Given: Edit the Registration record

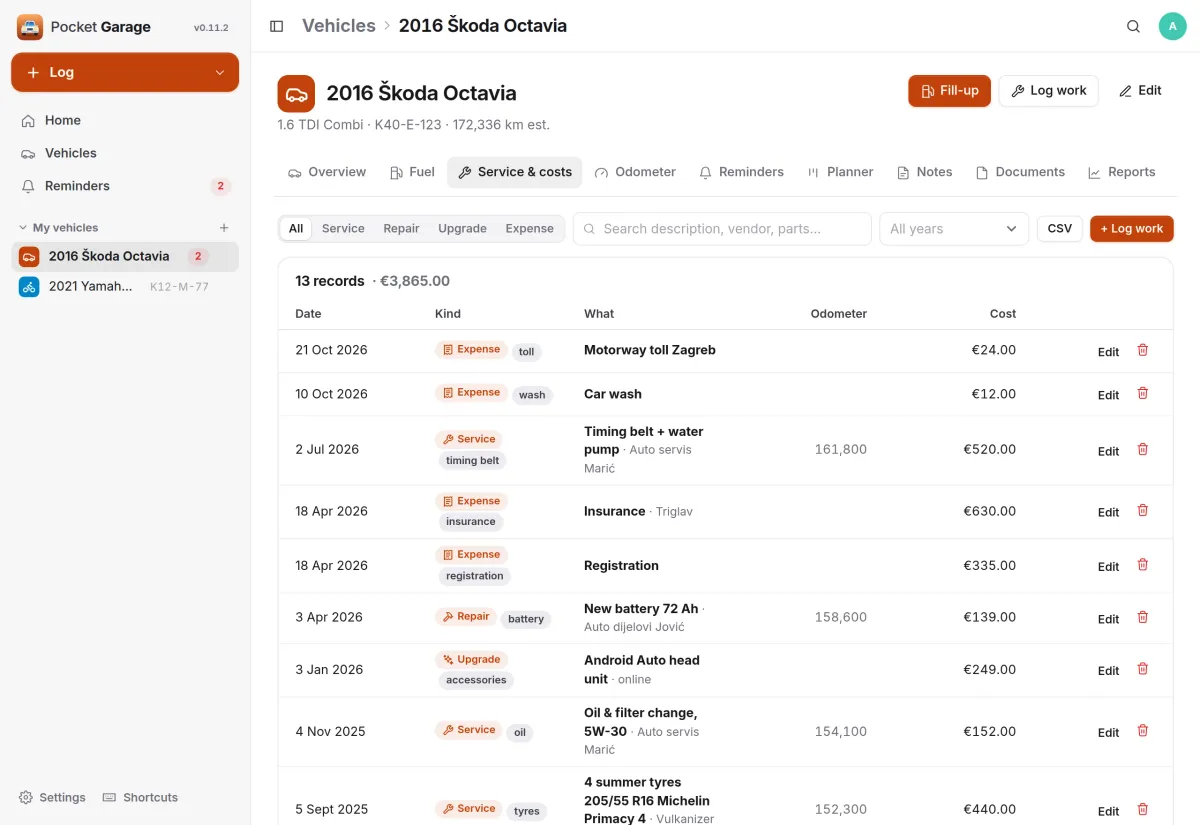Looking at the screenshot, I should [1108, 566].
